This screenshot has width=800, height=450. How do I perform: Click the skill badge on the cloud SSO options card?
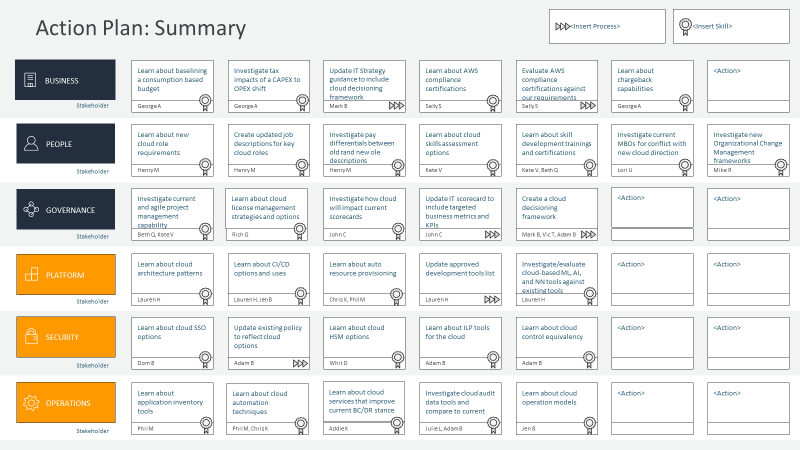click(x=204, y=358)
